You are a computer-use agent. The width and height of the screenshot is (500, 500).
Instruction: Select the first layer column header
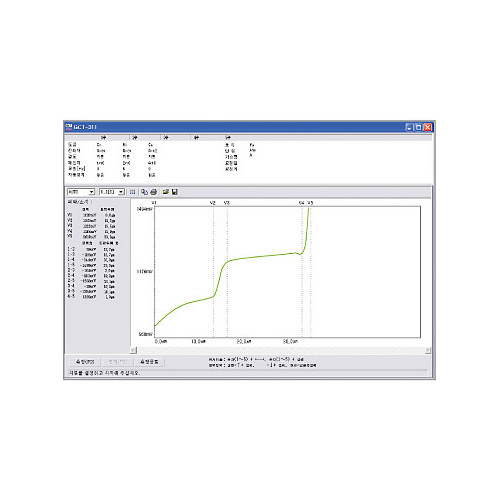[104, 137]
